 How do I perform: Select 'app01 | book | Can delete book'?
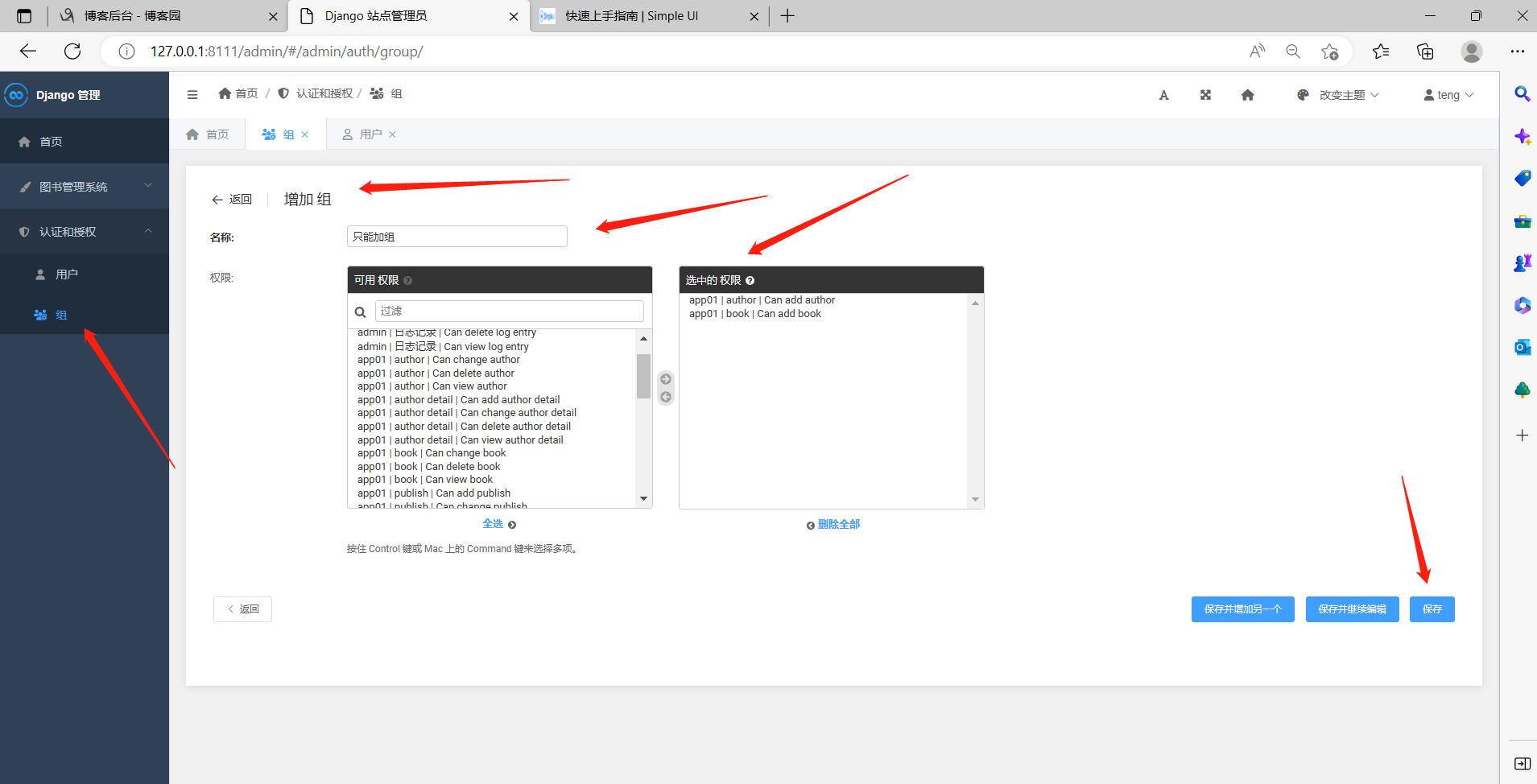429,467
